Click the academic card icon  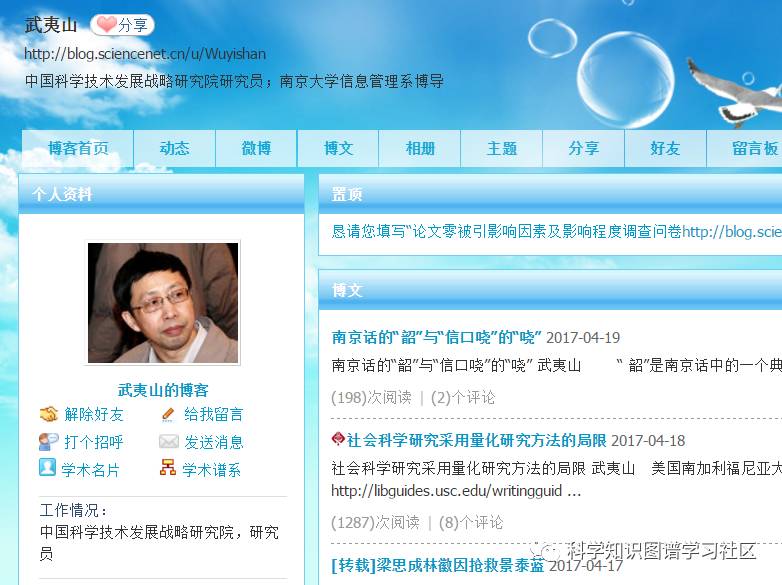click(47, 467)
